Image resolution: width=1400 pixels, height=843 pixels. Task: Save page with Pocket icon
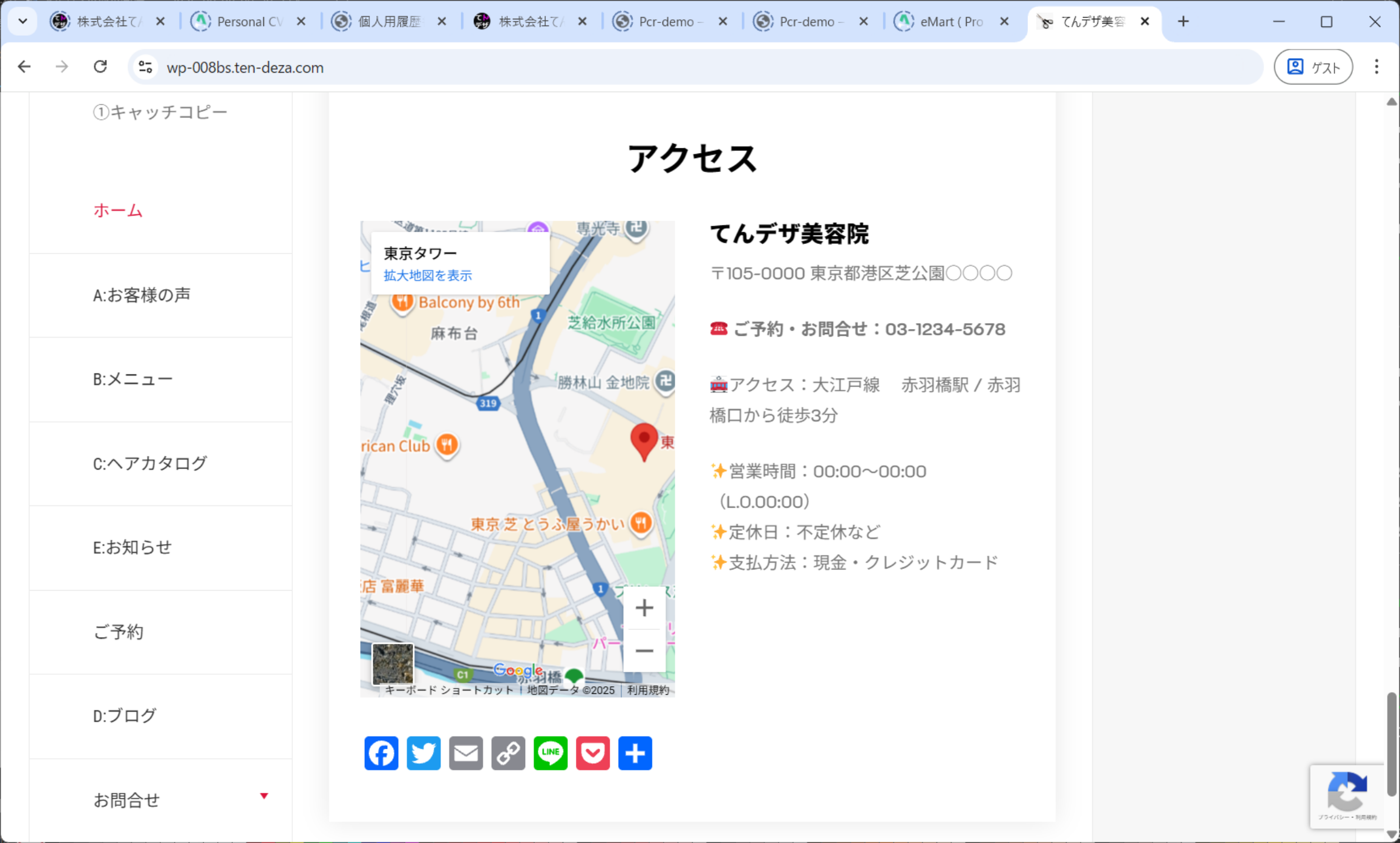(593, 753)
